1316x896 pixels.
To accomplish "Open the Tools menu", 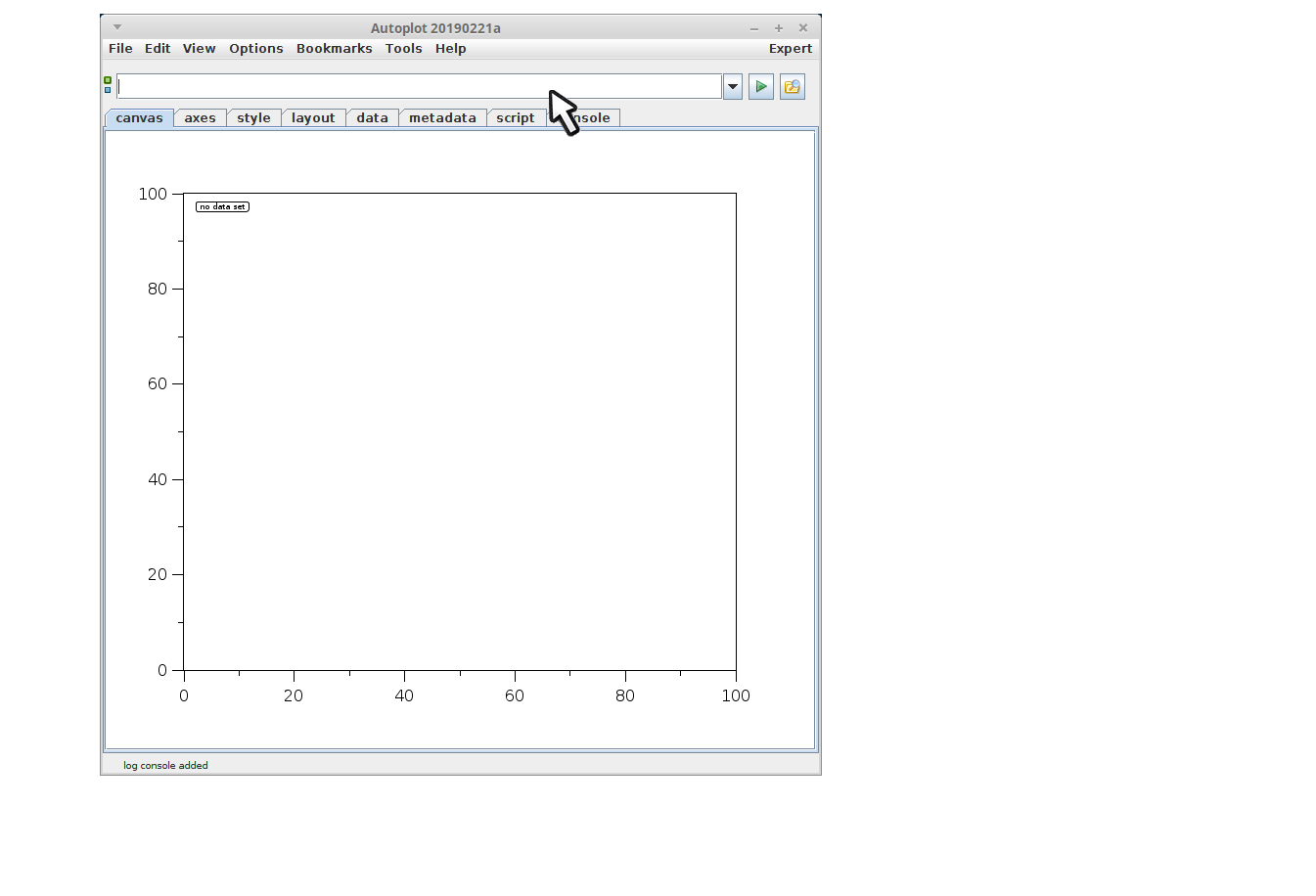I will pyautogui.click(x=403, y=49).
